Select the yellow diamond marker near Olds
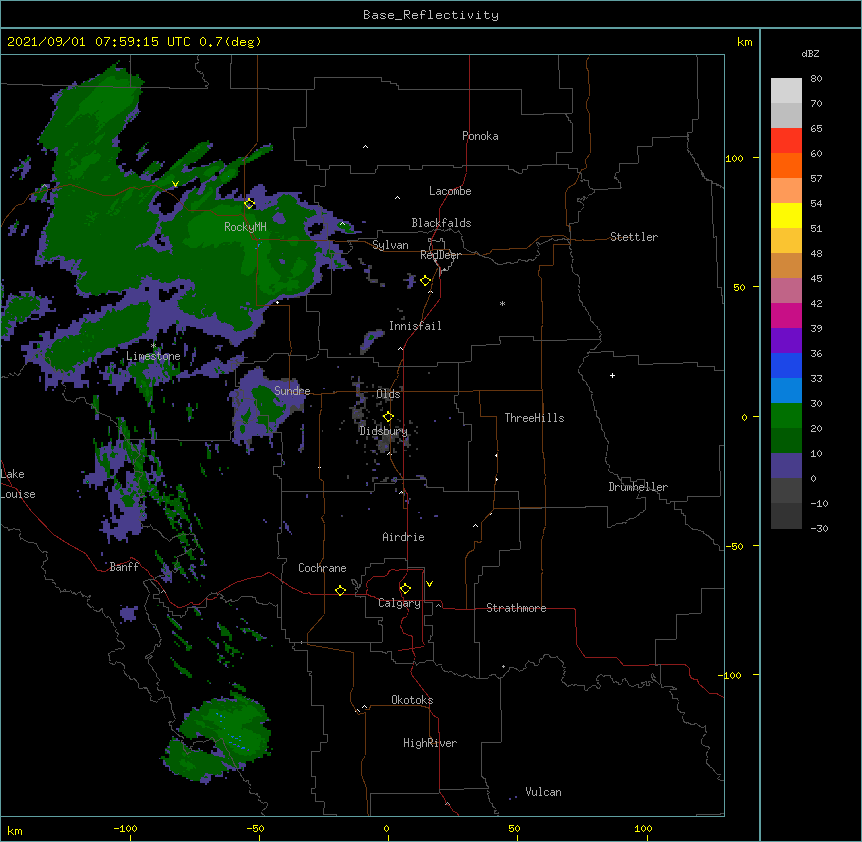 coord(388,417)
